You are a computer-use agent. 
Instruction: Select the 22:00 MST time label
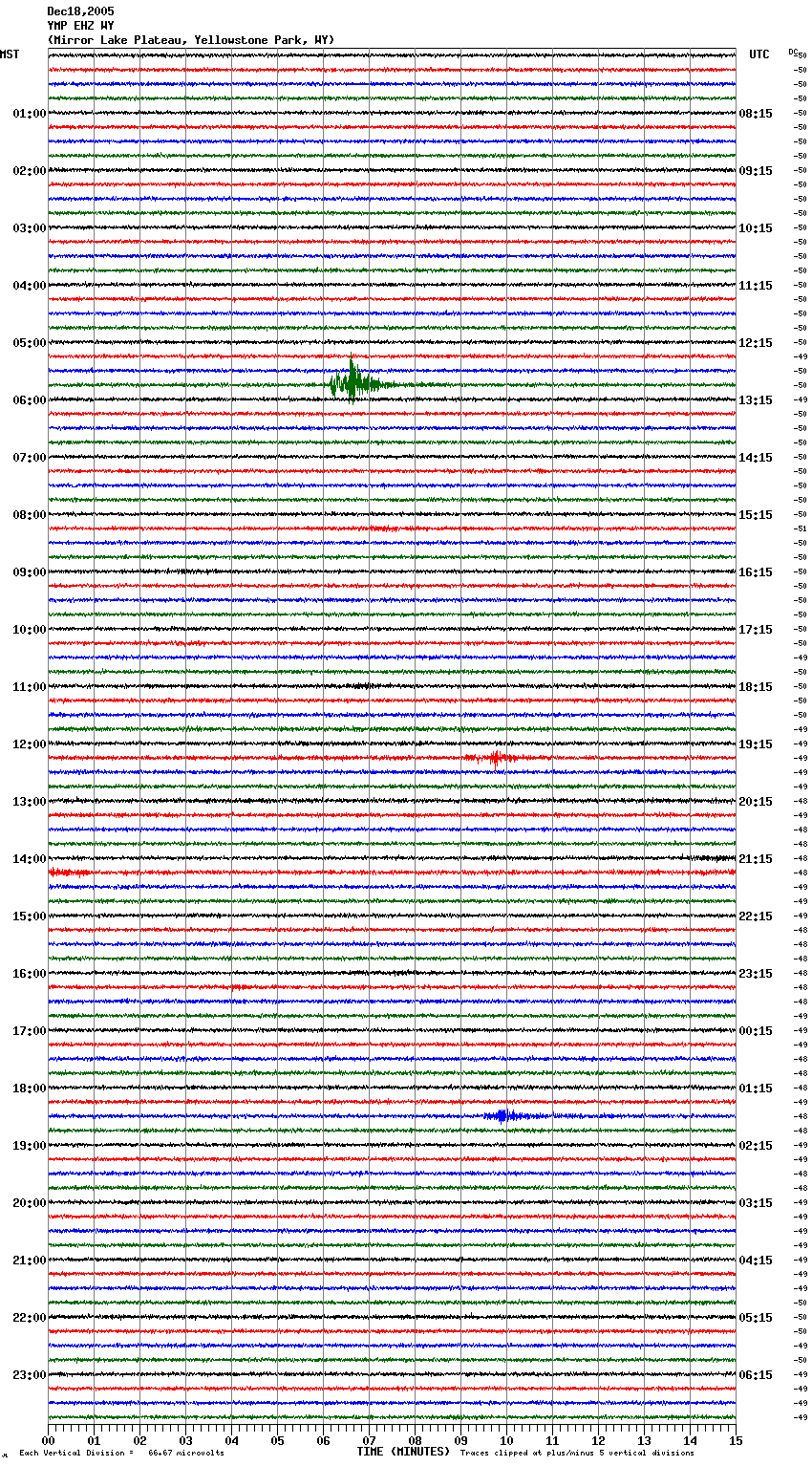point(29,1318)
